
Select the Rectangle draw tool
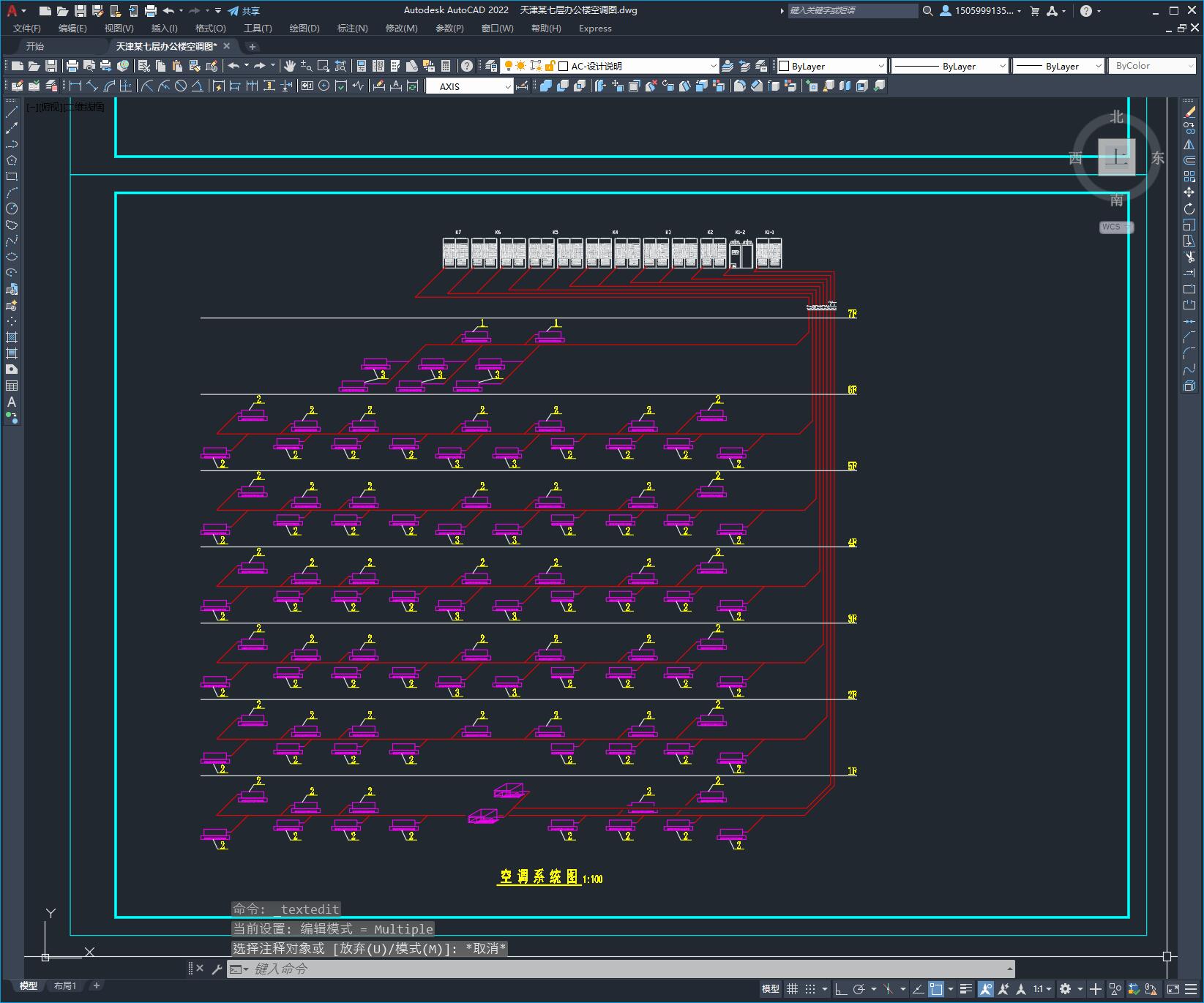pyautogui.click(x=12, y=176)
